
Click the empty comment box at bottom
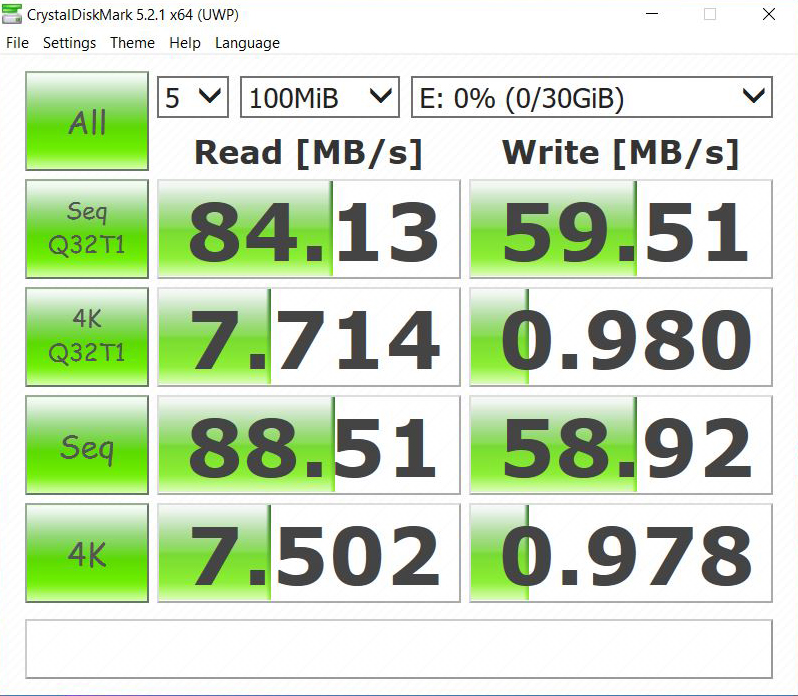pos(398,649)
